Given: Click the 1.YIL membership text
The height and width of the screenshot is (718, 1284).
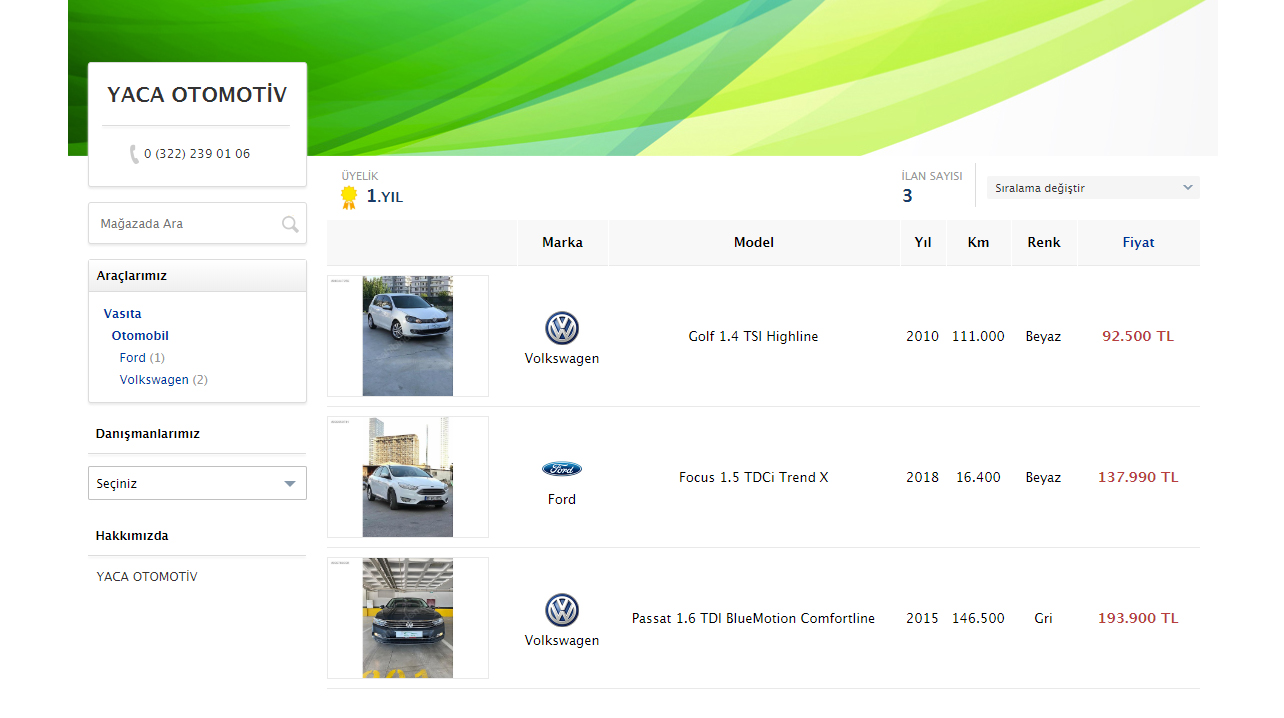Looking at the screenshot, I should point(385,196).
